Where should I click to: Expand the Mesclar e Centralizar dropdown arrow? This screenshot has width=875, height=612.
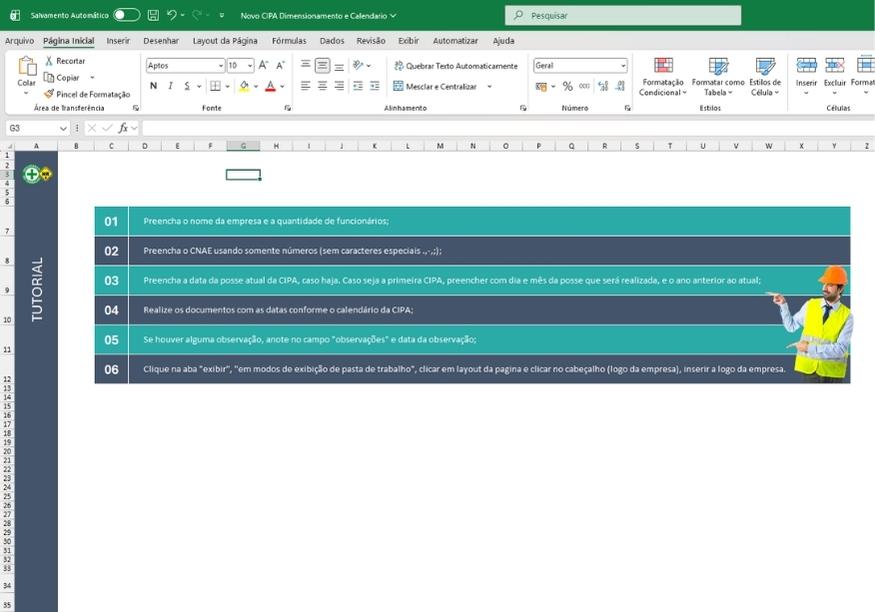(x=489, y=86)
